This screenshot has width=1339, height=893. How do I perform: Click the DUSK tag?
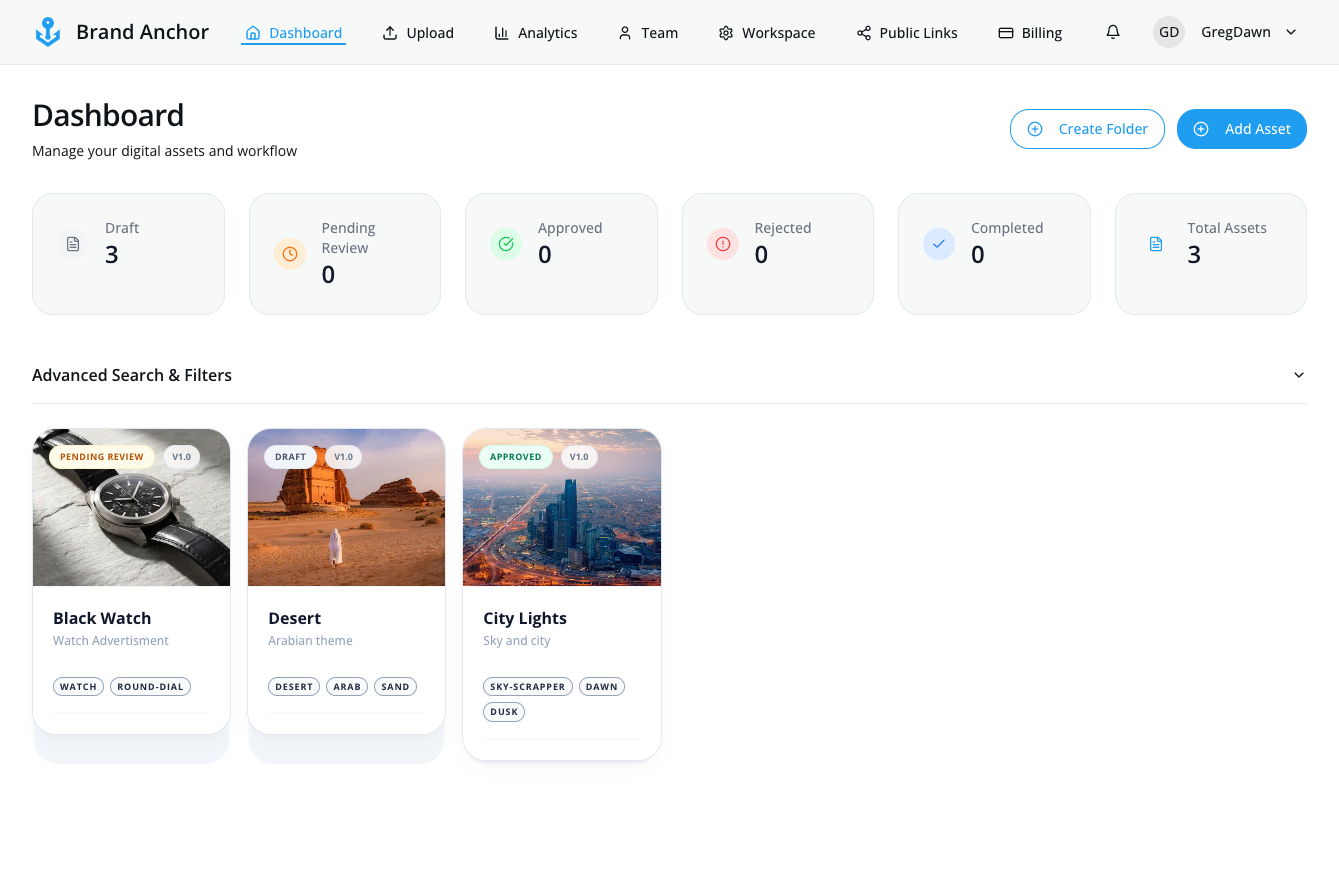(504, 712)
